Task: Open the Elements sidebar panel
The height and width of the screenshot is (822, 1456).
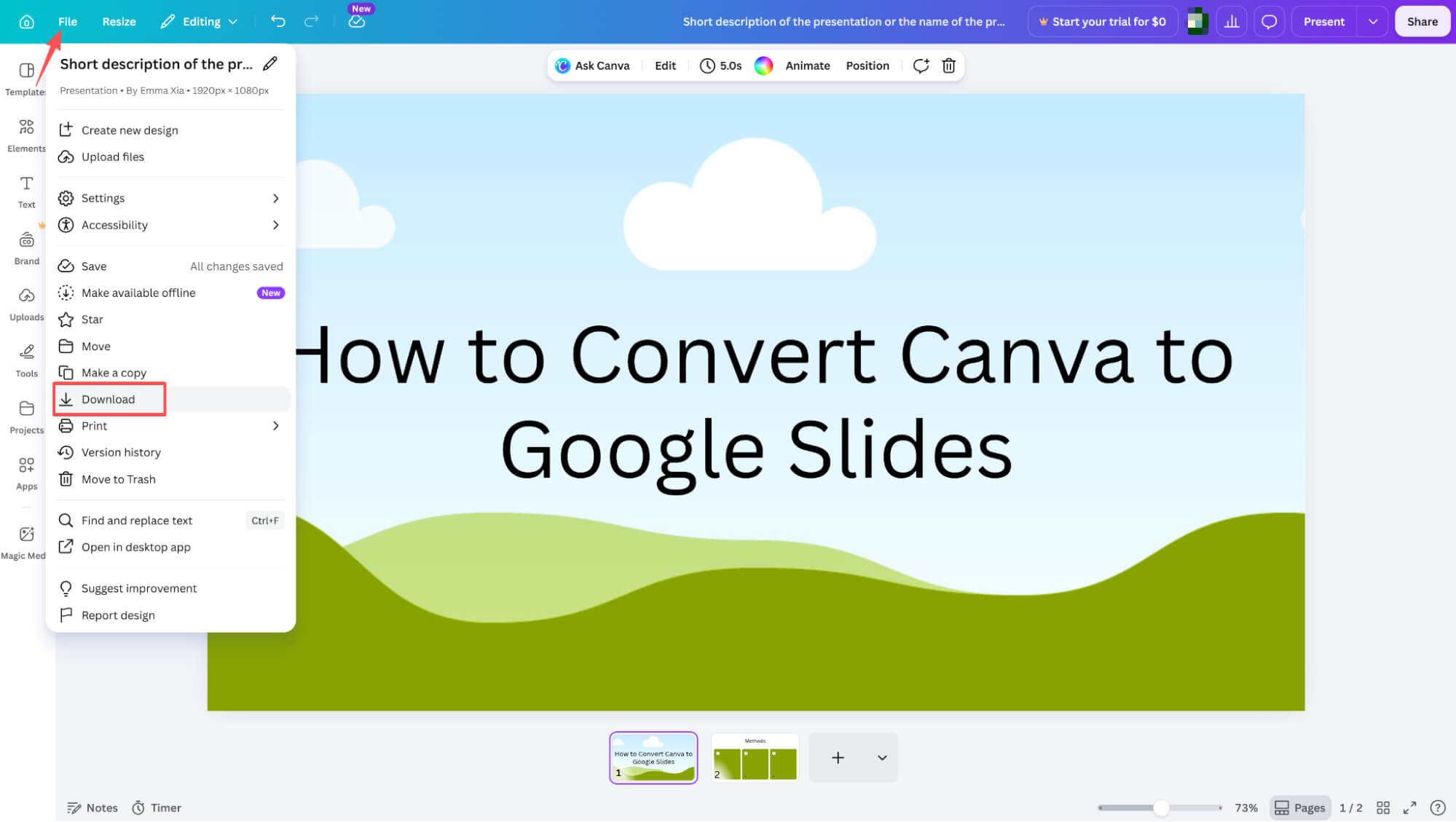Action: pos(26,135)
